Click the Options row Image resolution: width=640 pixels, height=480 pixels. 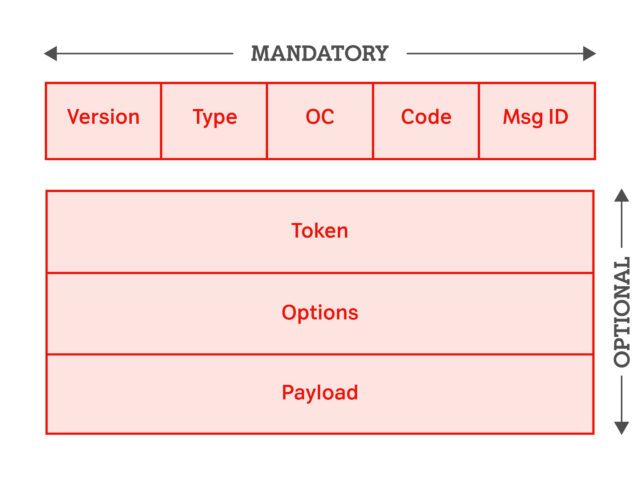point(320,313)
